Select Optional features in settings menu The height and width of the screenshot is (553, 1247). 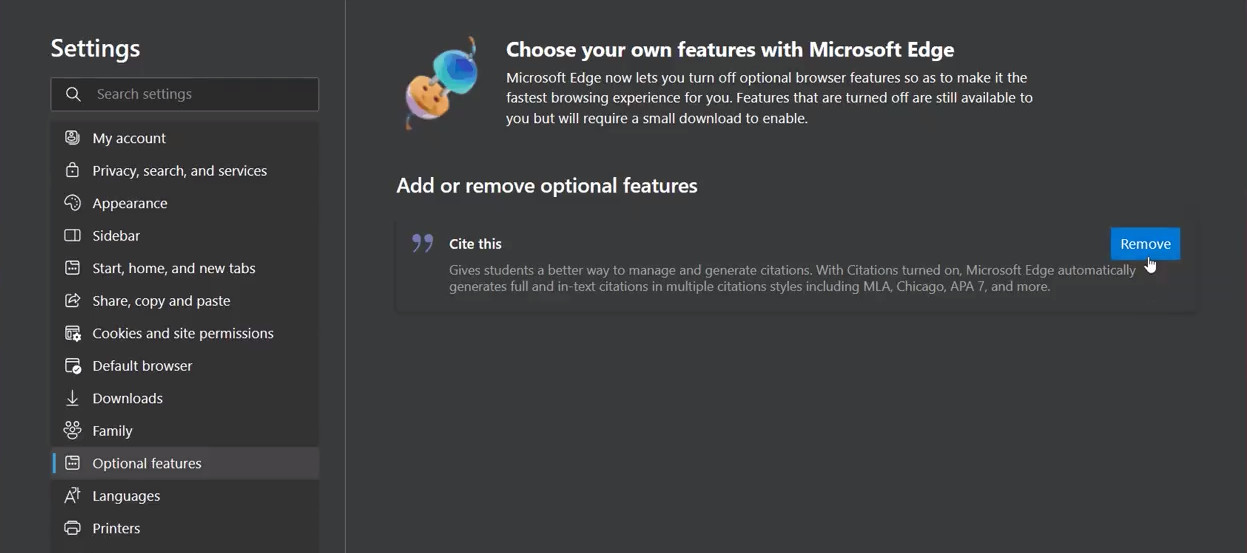(x=147, y=463)
